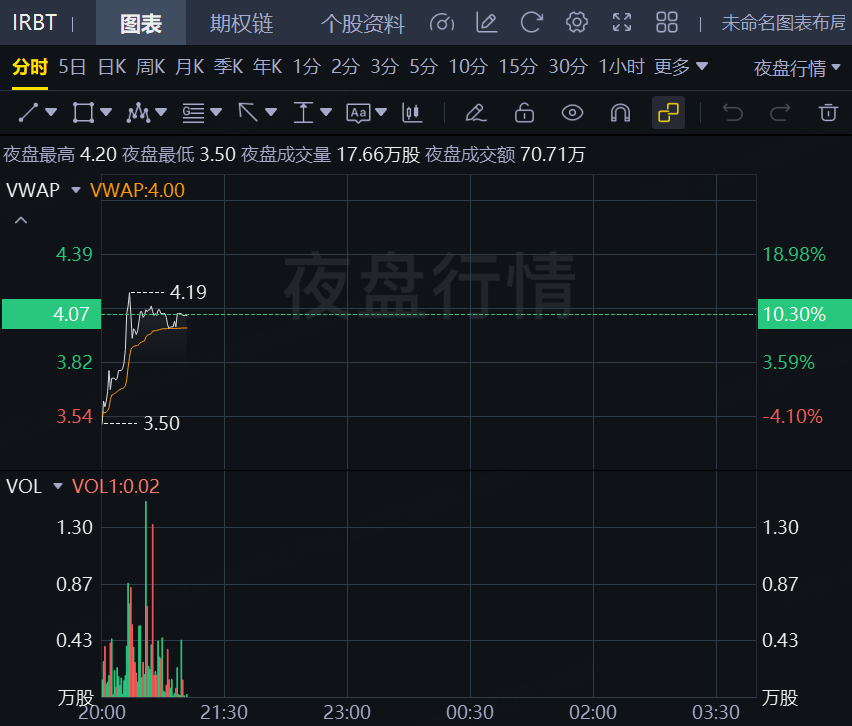Open the 夜盘行情 session dropdown

click(x=796, y=68)
